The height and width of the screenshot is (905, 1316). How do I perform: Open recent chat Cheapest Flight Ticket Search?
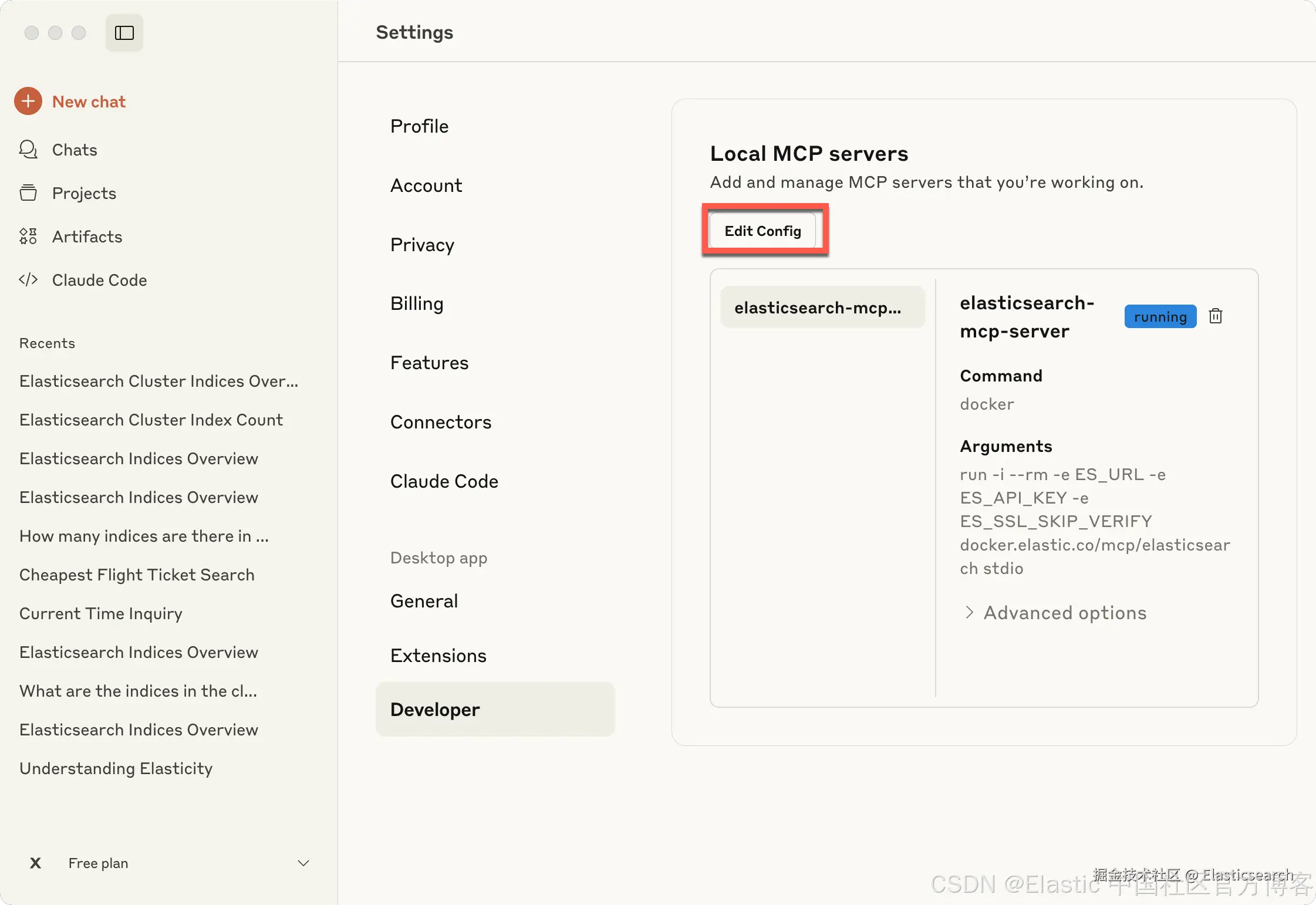click(x=137, y=575)
